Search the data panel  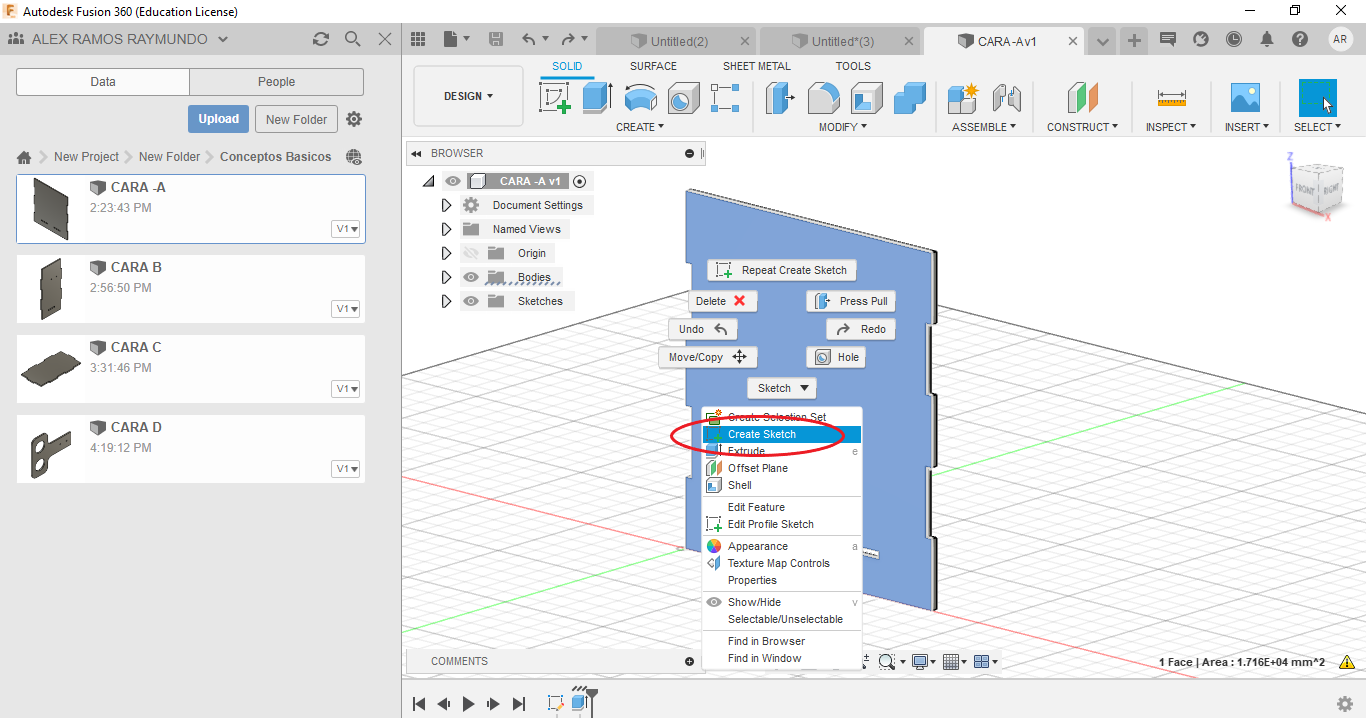pos(353,39)
